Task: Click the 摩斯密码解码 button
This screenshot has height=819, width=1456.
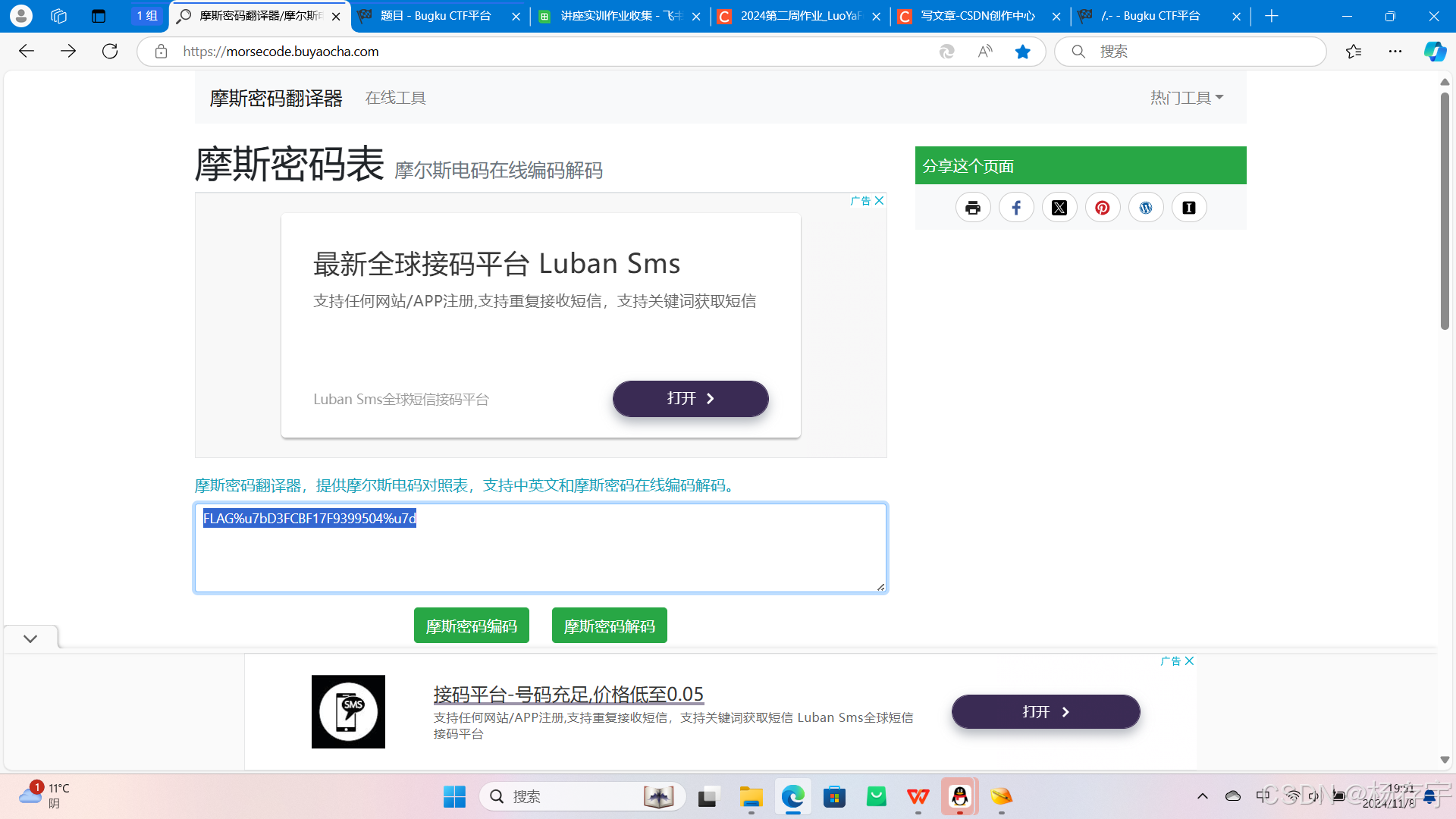Action: pos(609,625)
